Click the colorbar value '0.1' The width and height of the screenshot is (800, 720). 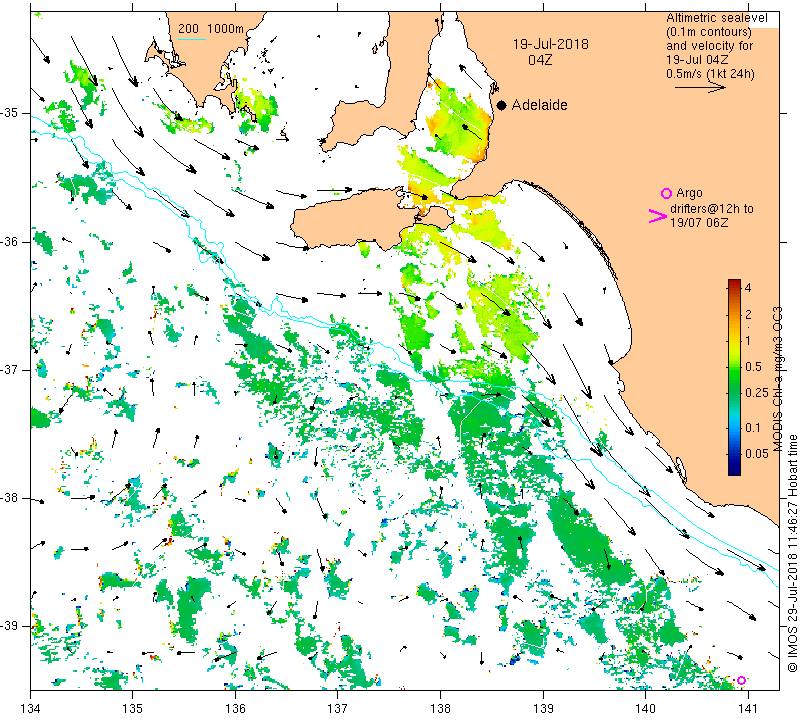754,428
